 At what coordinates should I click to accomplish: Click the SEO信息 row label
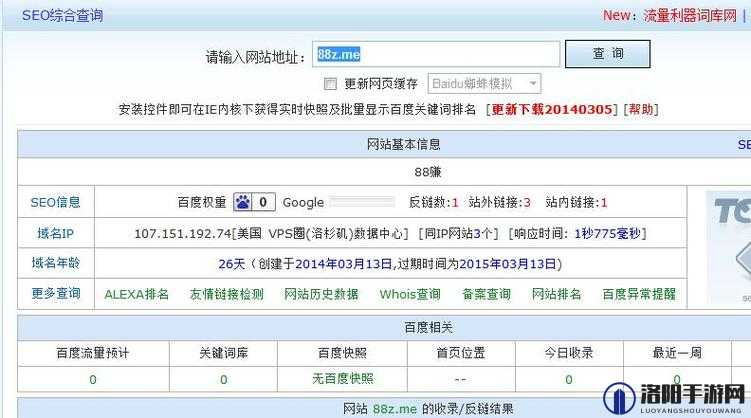coord(56,202)
